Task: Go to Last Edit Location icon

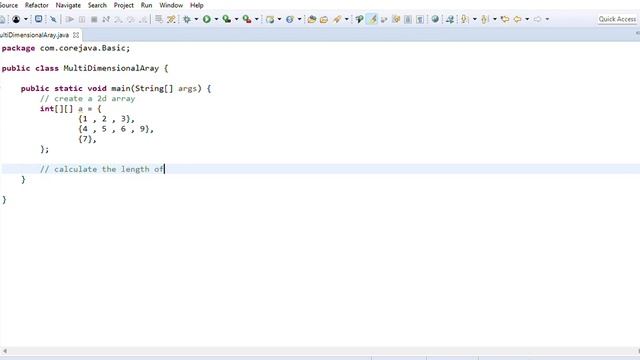Action: tap(505, 19)
